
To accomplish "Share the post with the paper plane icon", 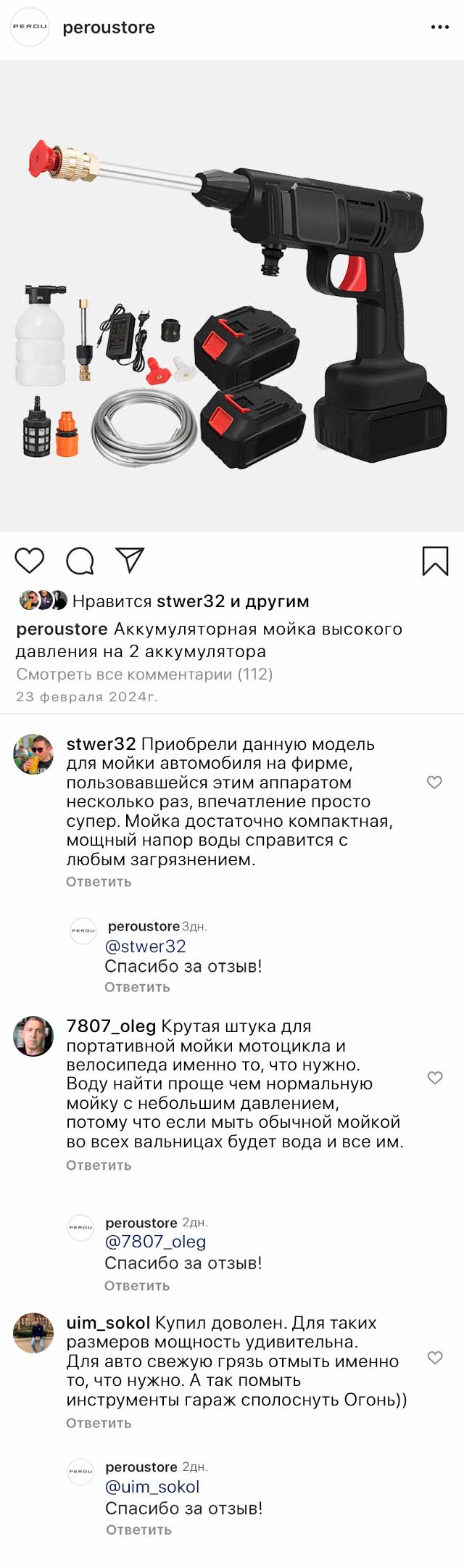I will pyautogui.click(x=130, y=560).
